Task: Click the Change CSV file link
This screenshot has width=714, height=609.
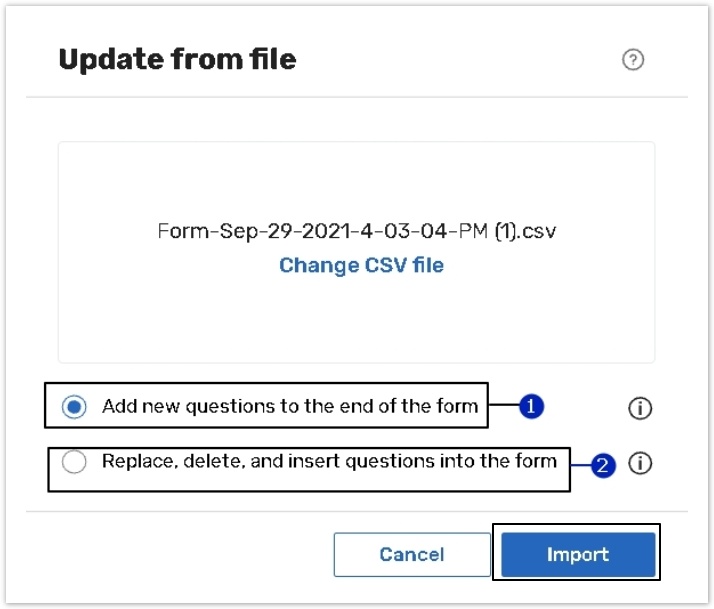Action: 361,265
